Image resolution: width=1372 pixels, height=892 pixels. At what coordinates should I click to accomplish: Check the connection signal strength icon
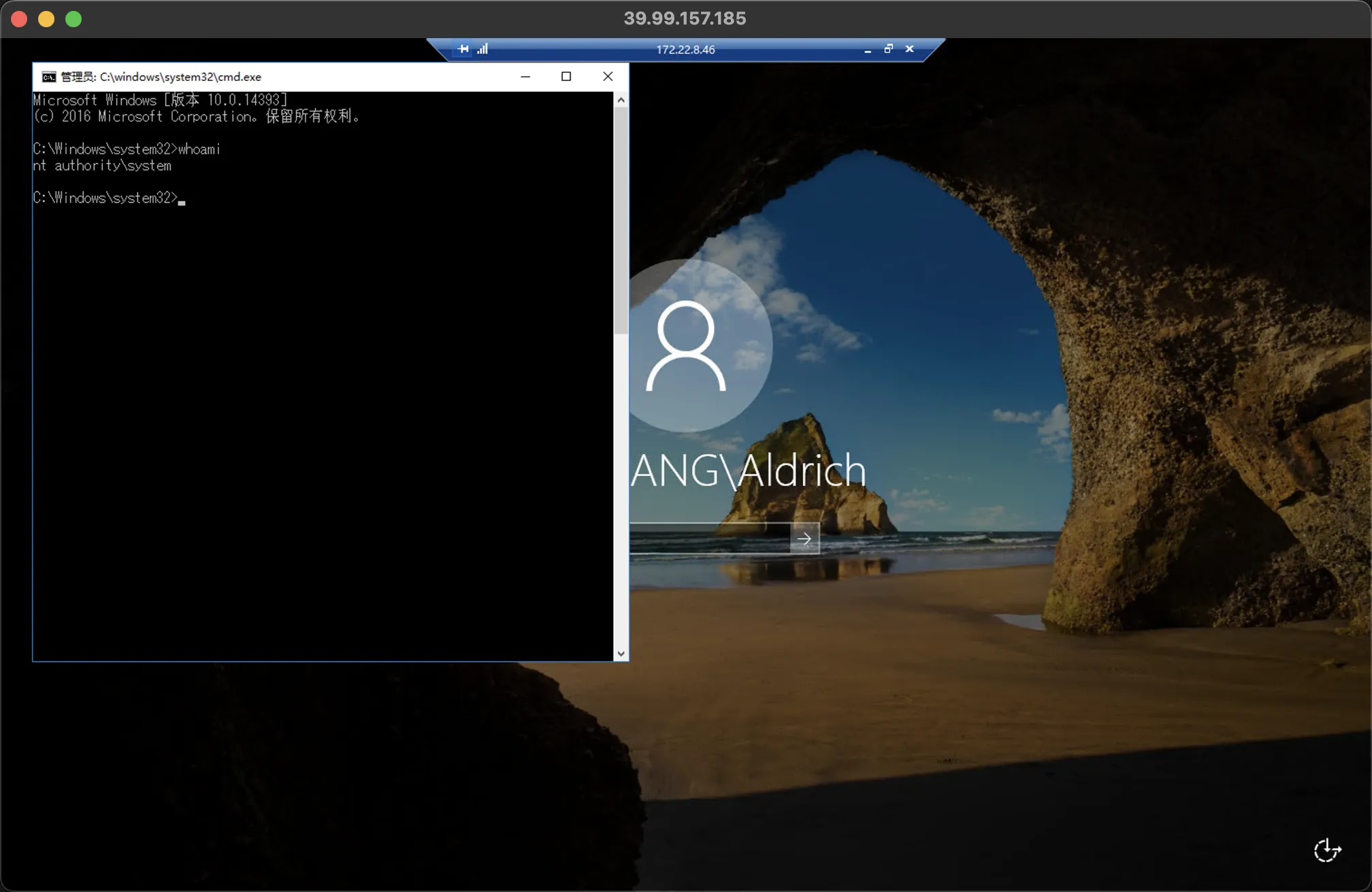coord(483,49)
